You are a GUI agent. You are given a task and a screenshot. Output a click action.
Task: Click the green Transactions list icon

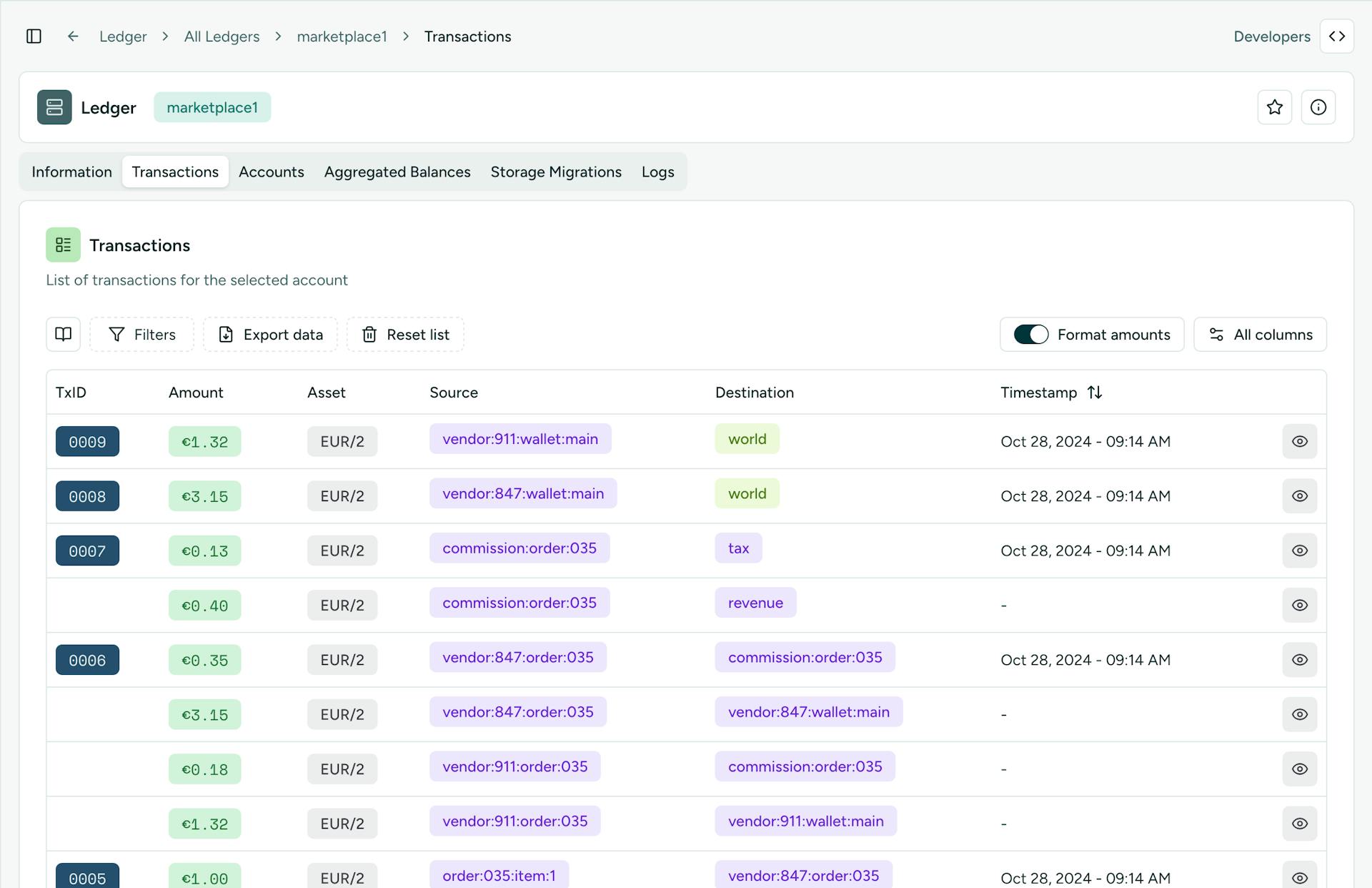tap(64, 245)
